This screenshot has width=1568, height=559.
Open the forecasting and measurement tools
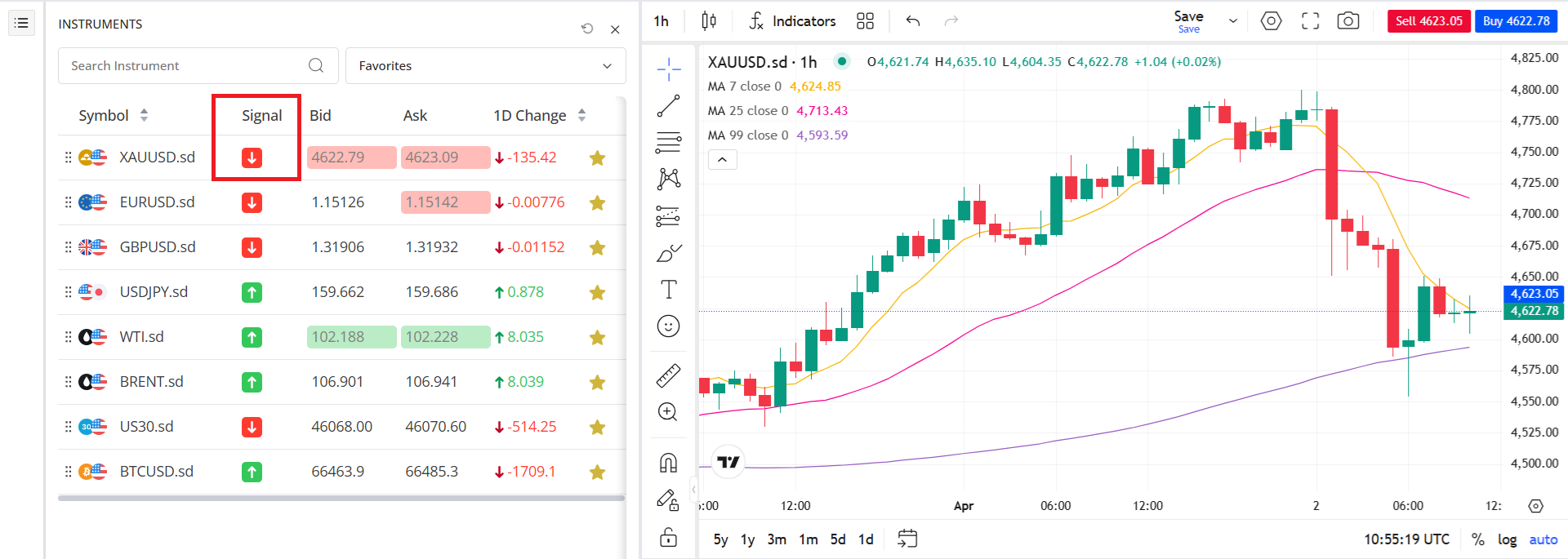click(668, 215)
